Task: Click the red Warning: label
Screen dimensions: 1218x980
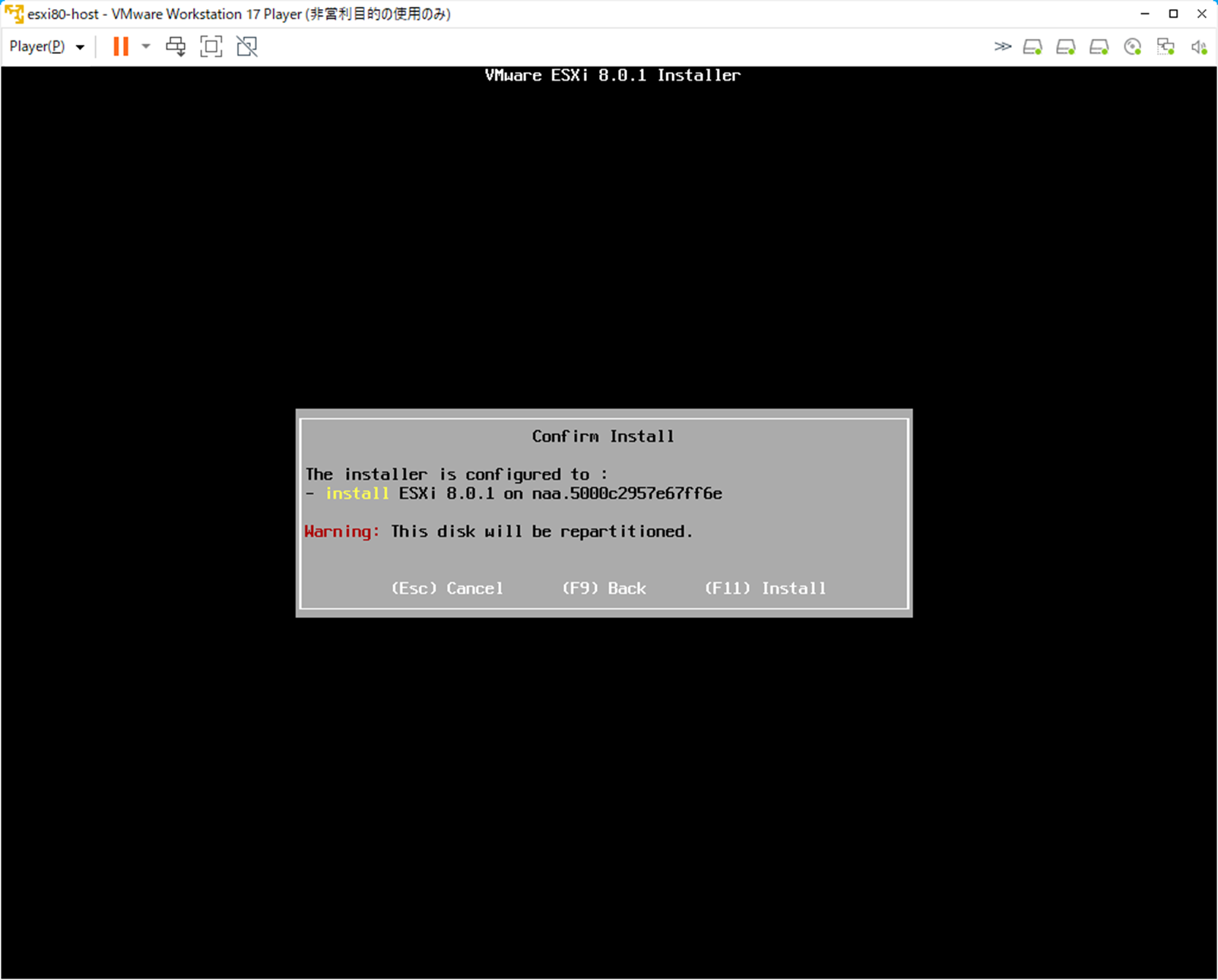Action: click(342, 531)
